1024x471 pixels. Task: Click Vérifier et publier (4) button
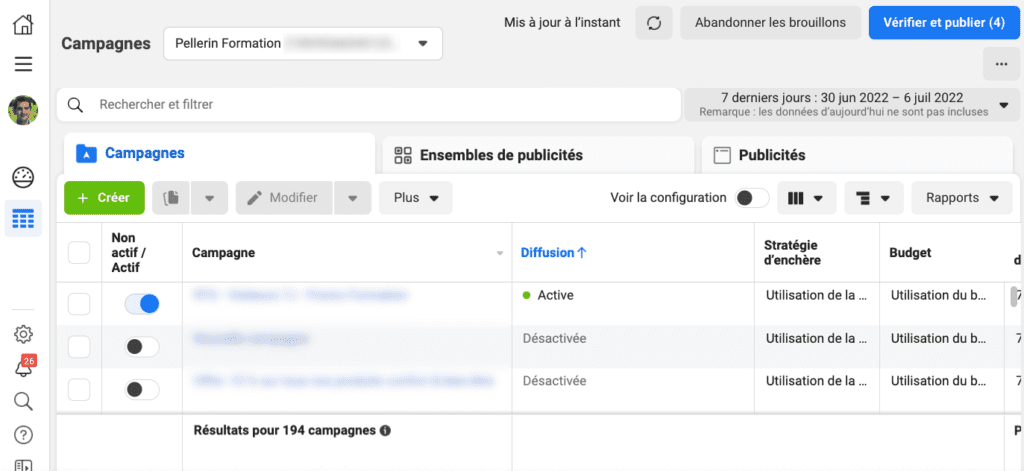(x=943, y=22)
